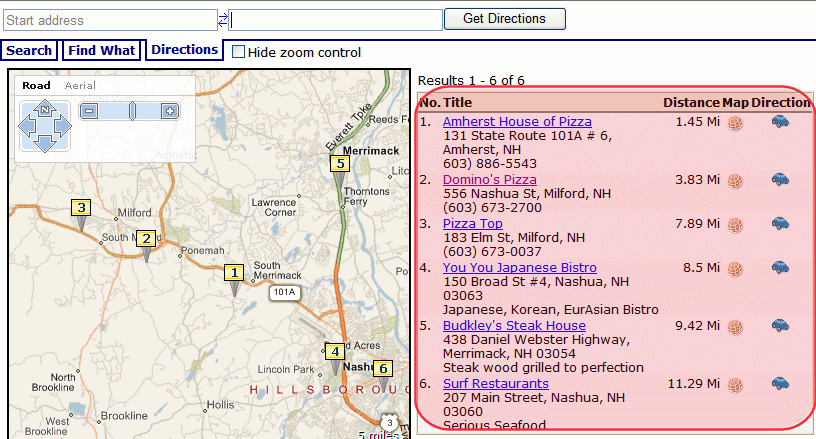
Task: Switch to the Find What tab
Action: coord(101,50)
